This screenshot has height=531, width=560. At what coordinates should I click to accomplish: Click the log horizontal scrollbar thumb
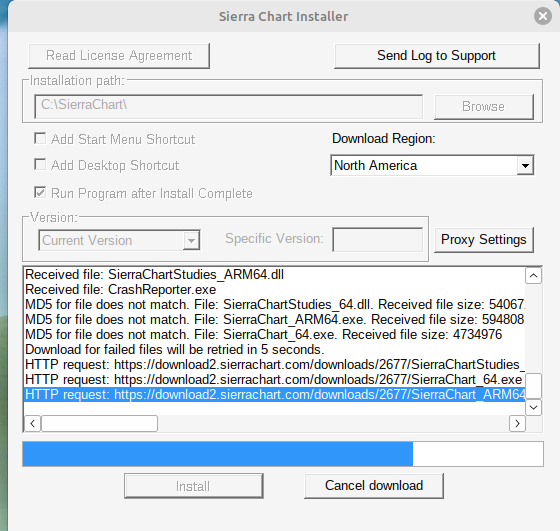(x=99, y=424)
